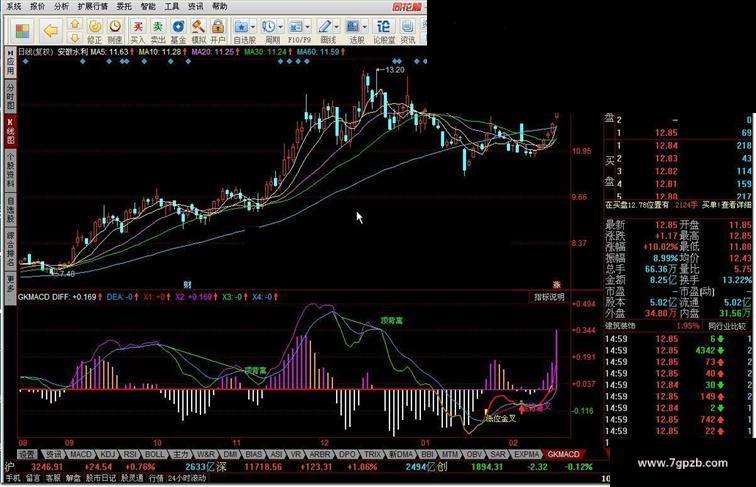Click the colorful home grid icon
This screenshot has width=756, height=487.
22,31
